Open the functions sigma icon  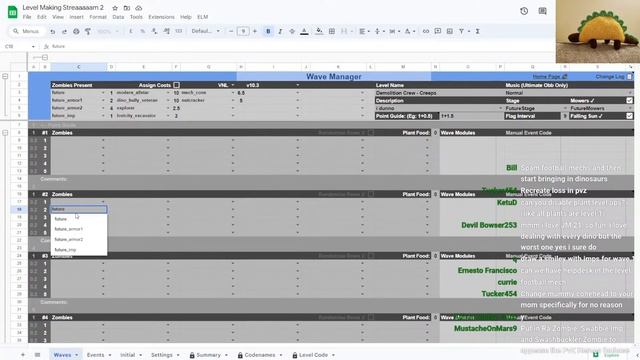477,31
